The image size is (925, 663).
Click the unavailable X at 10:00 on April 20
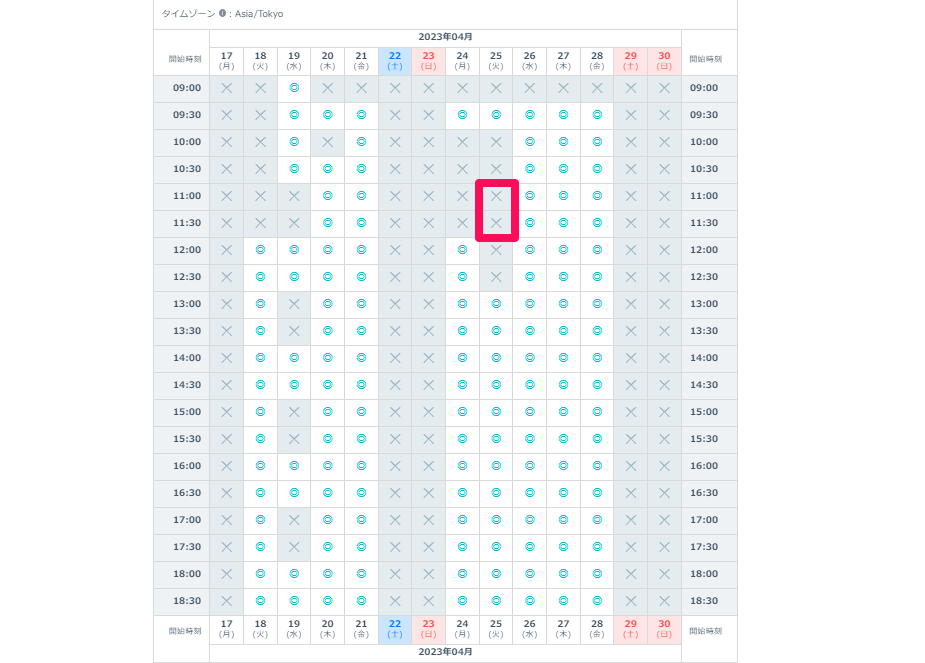coord(327,142)
